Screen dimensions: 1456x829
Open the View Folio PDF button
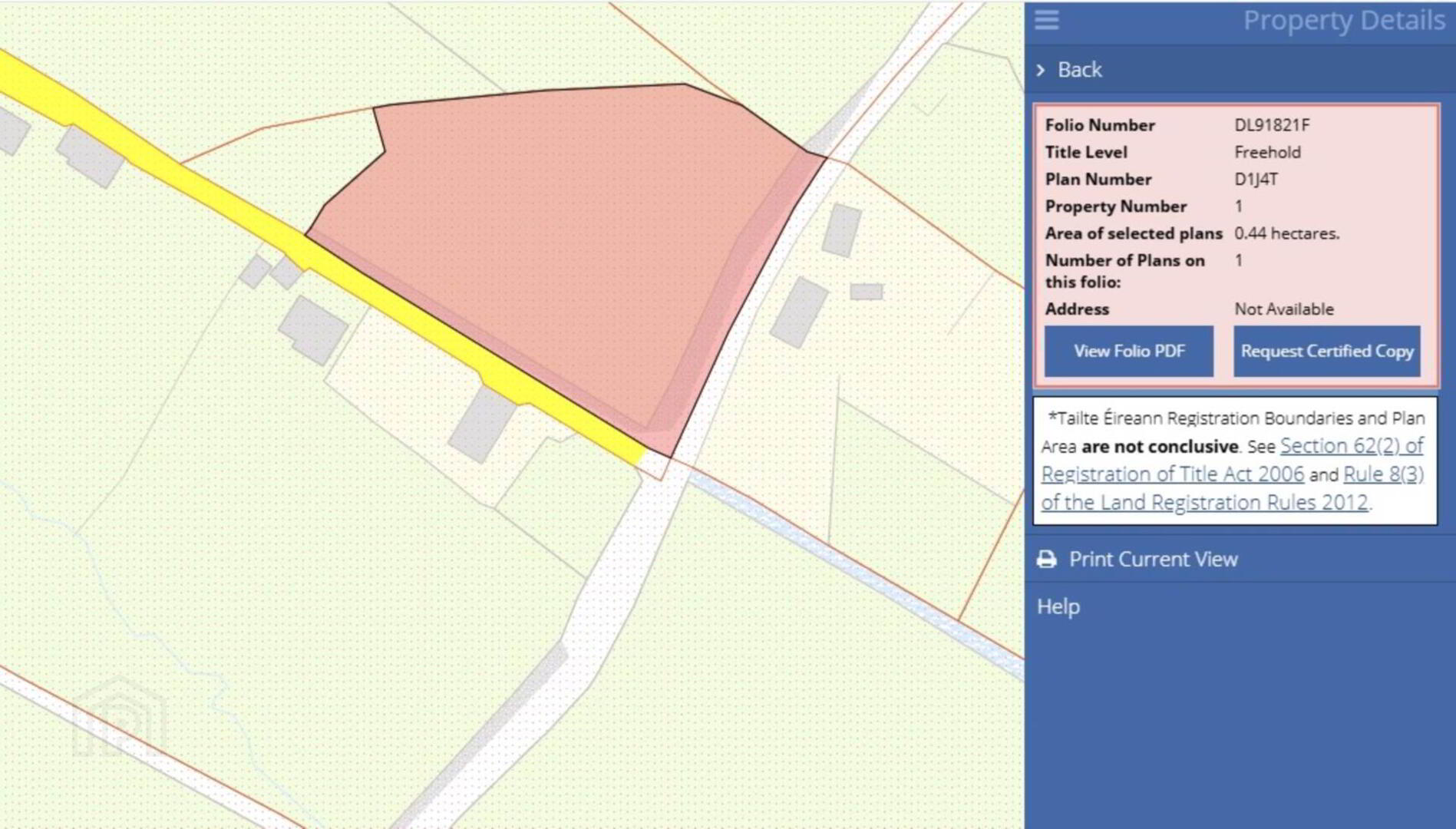tap(1129, 351)
